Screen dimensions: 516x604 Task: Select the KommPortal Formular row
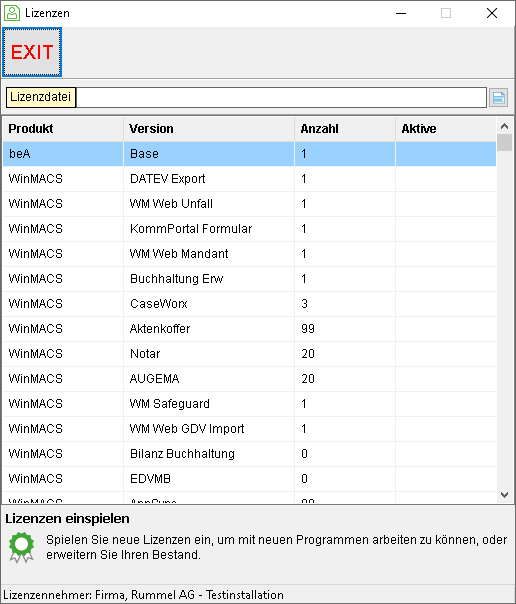(x=250, y=229)
